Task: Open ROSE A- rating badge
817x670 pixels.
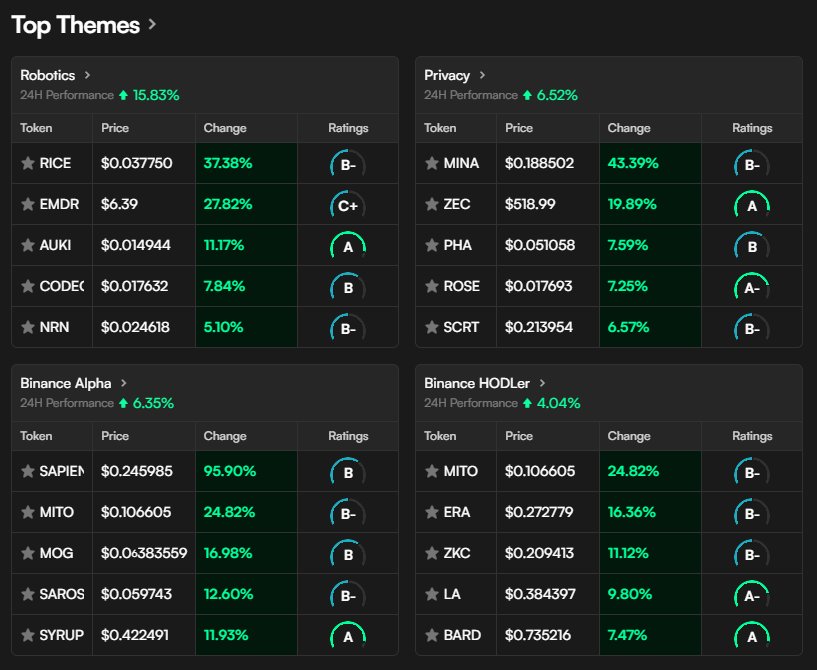Action: click(x=752, y=288)
